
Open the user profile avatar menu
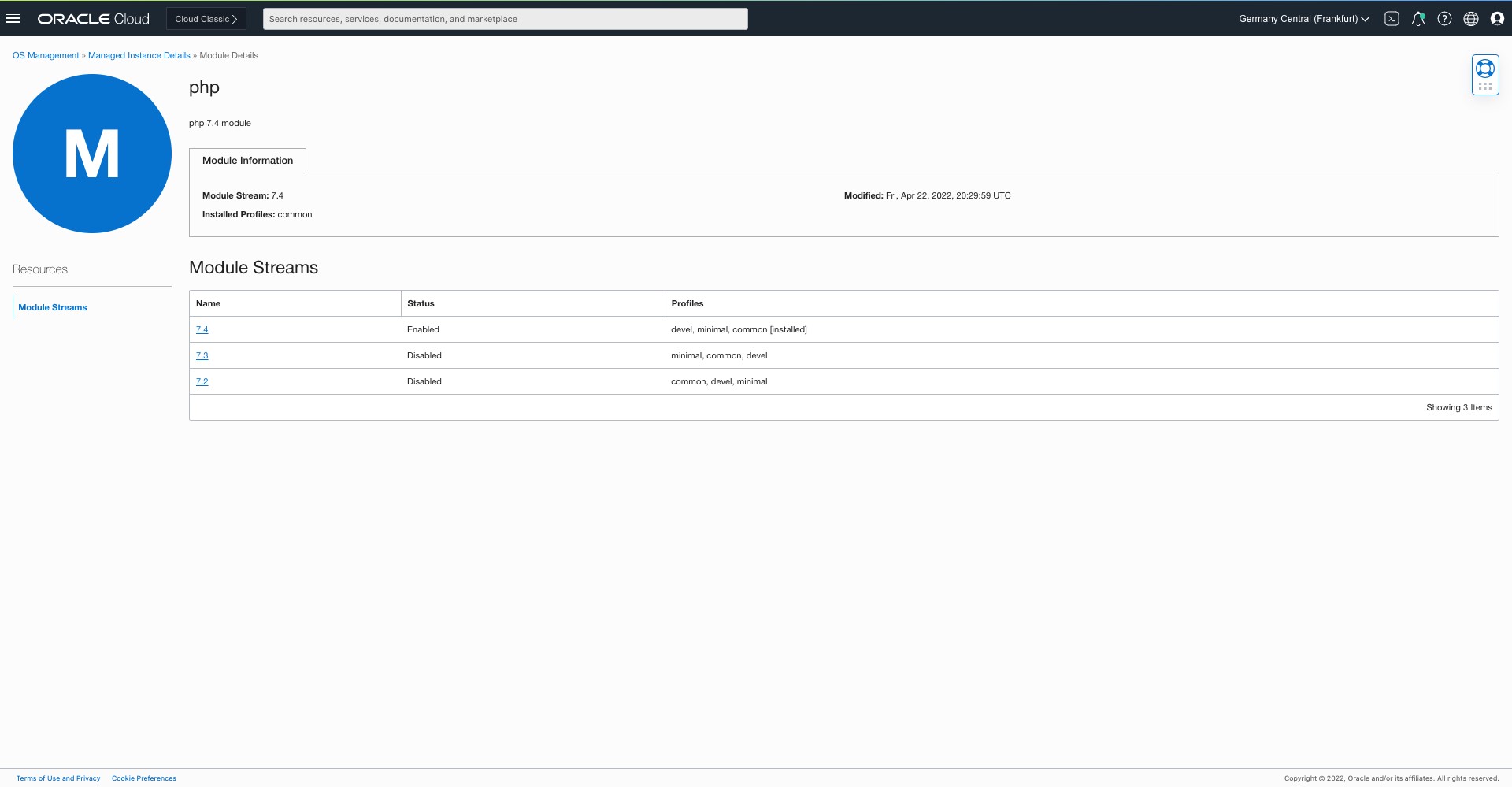(x=1497, y=18)
